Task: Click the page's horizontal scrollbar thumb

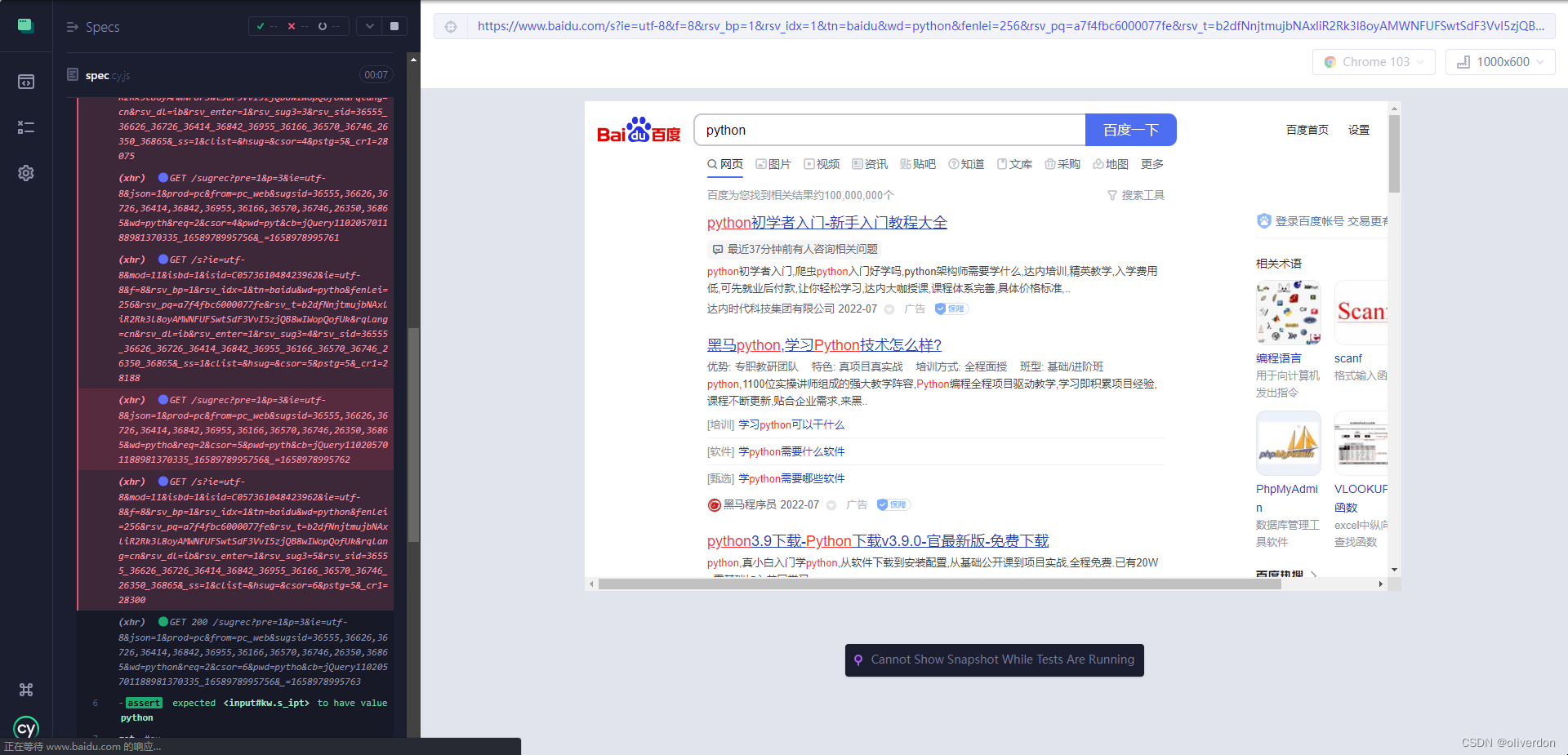Action: coord(939,584)
